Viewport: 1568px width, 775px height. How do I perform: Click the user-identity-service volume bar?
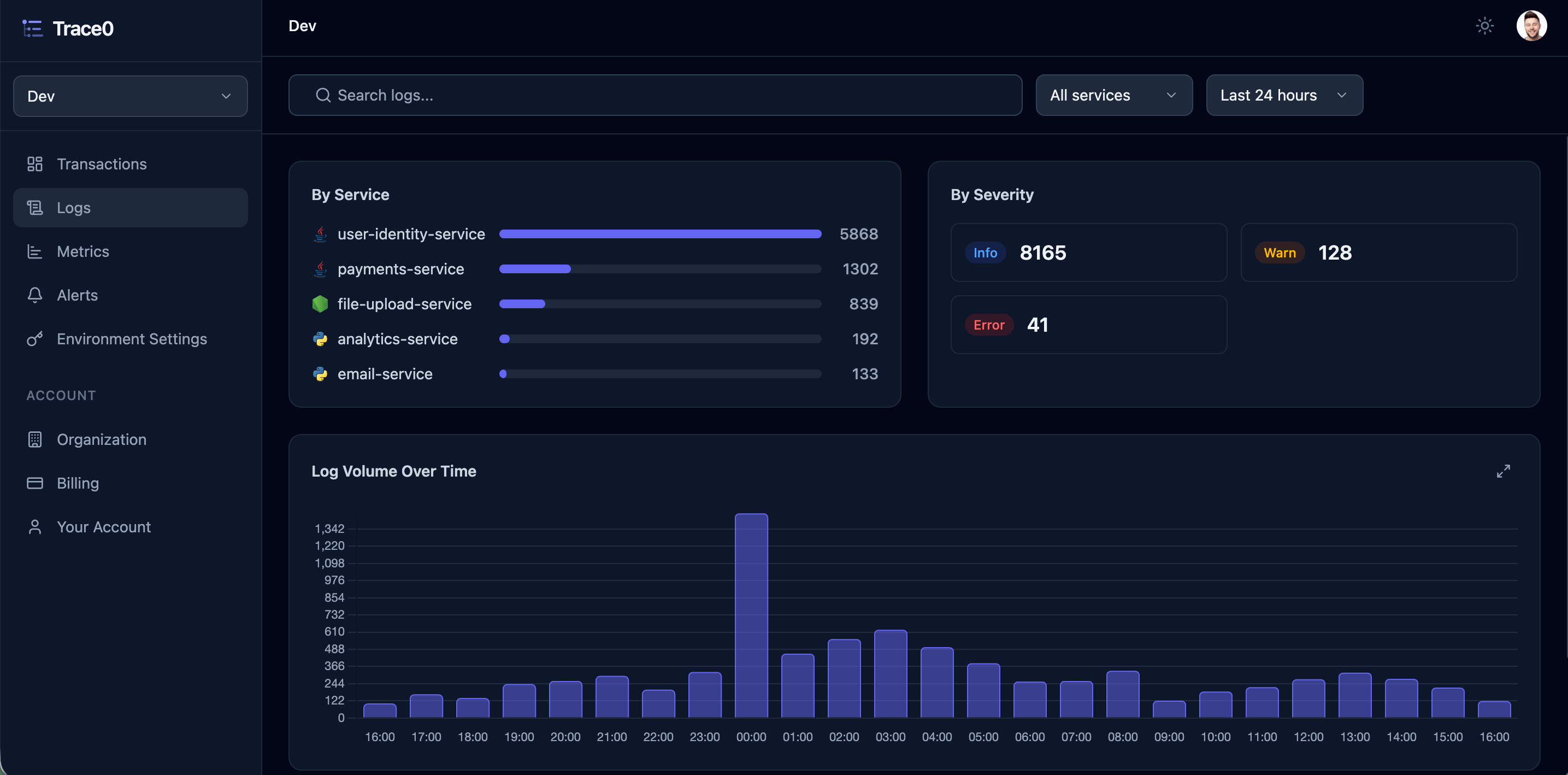(x=660, y=234)
